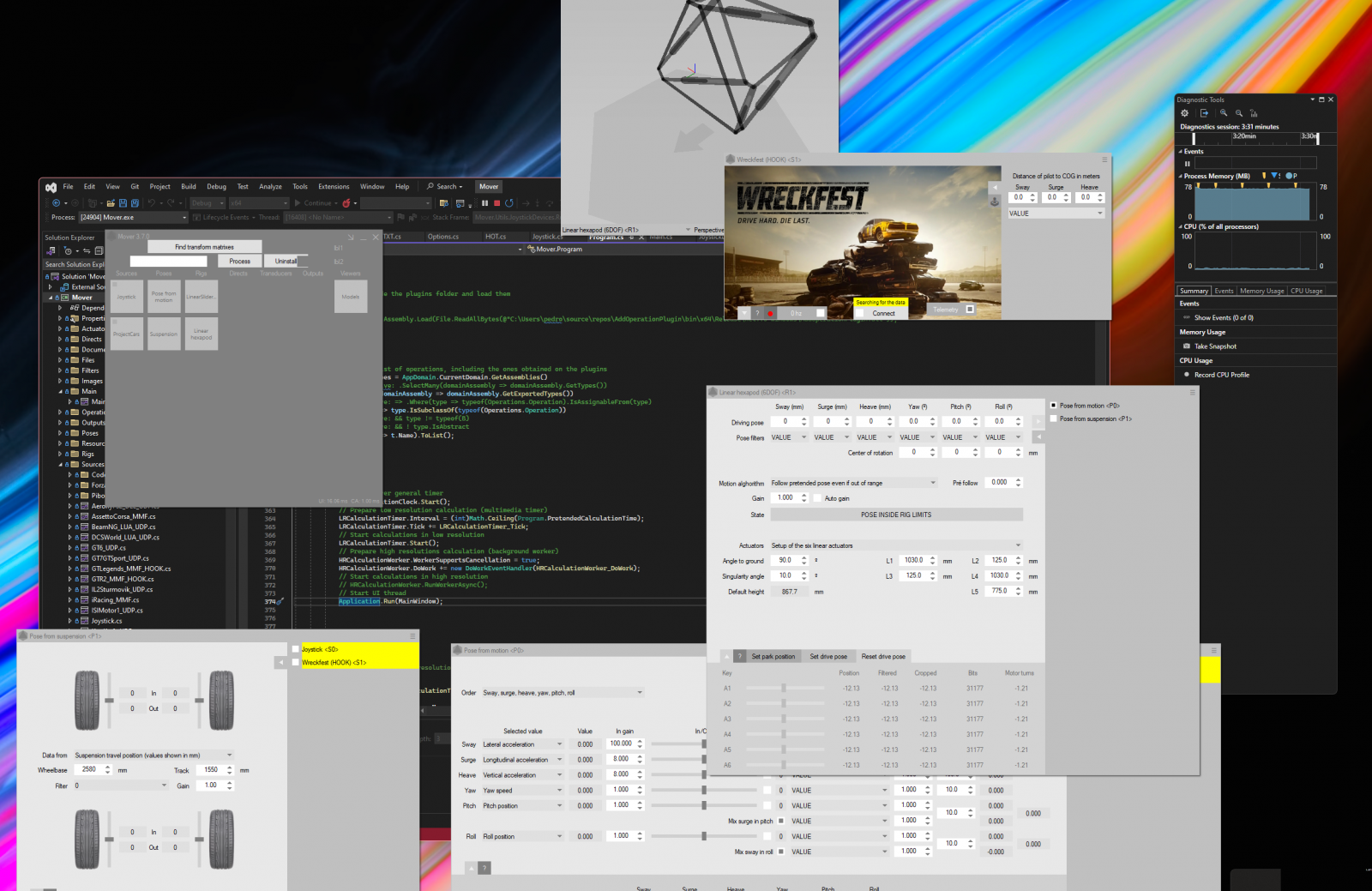Open the Analyze menu
The width and height of the screenshot is (1372, 891).
tap(270, 186)
